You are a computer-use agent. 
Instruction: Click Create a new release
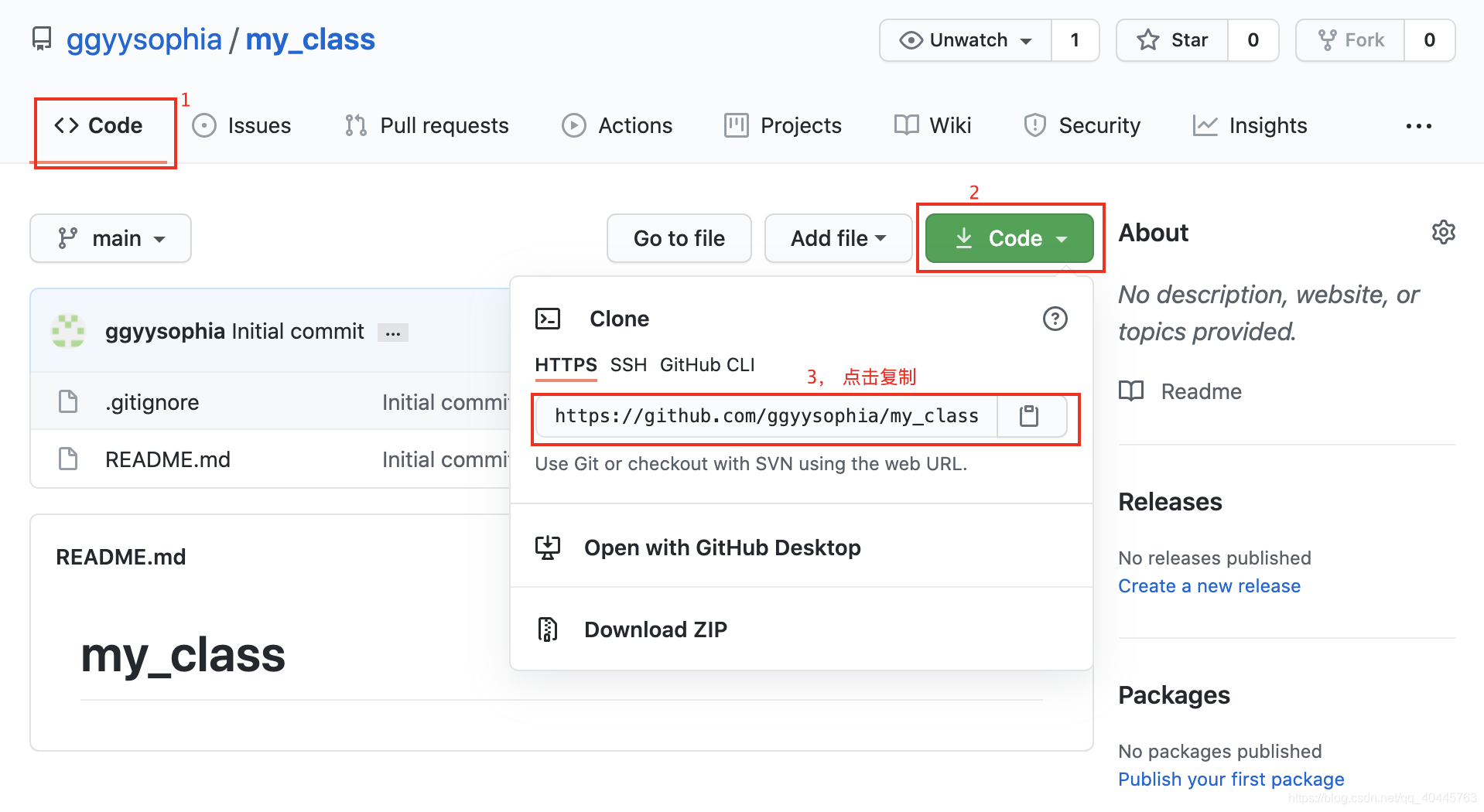pos(1209,586)
